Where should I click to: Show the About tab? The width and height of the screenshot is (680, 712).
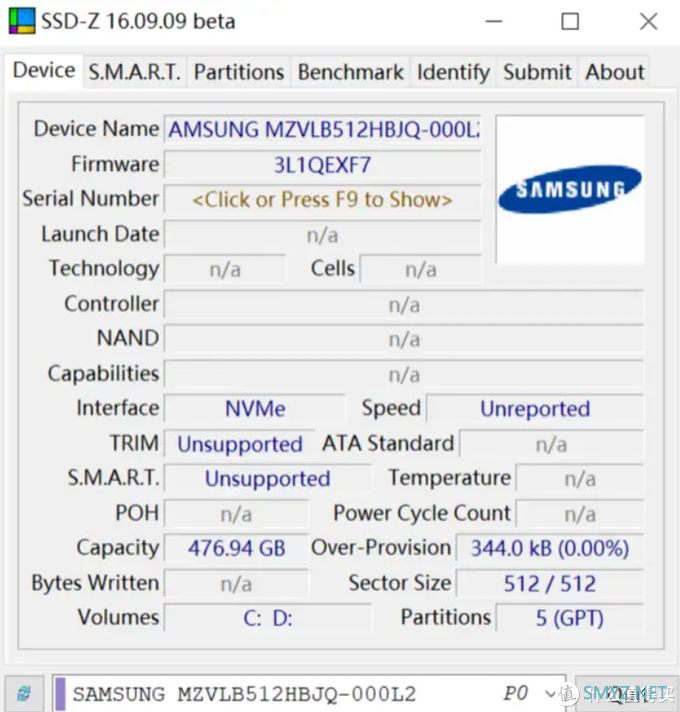pos(614,72)
